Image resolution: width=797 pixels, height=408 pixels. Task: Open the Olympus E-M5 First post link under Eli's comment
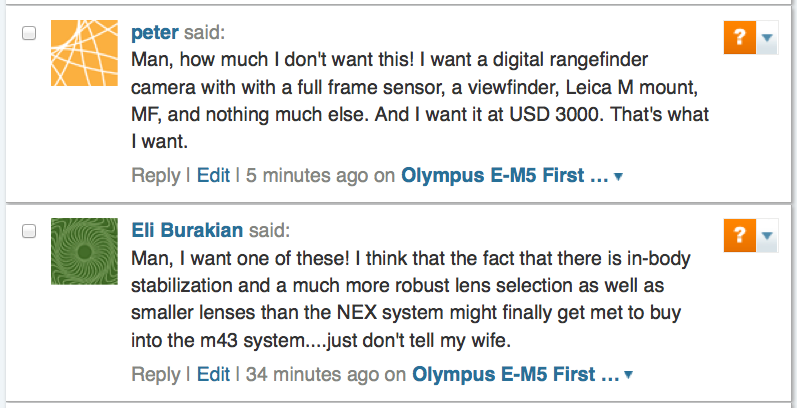[516, 374]
